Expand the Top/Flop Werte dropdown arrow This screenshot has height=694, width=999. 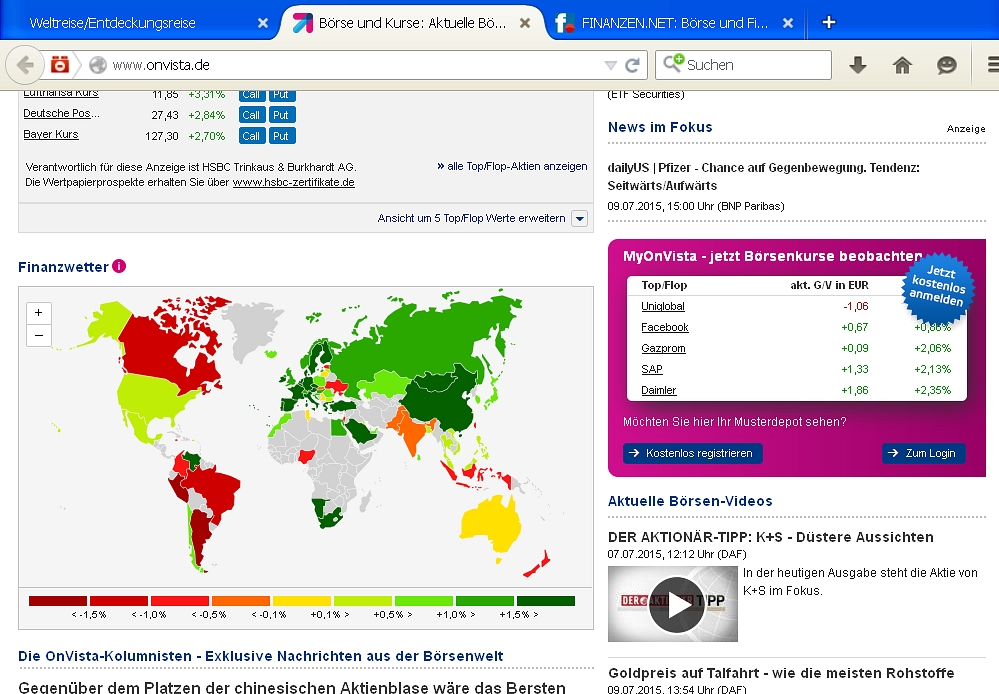(579, 219)
